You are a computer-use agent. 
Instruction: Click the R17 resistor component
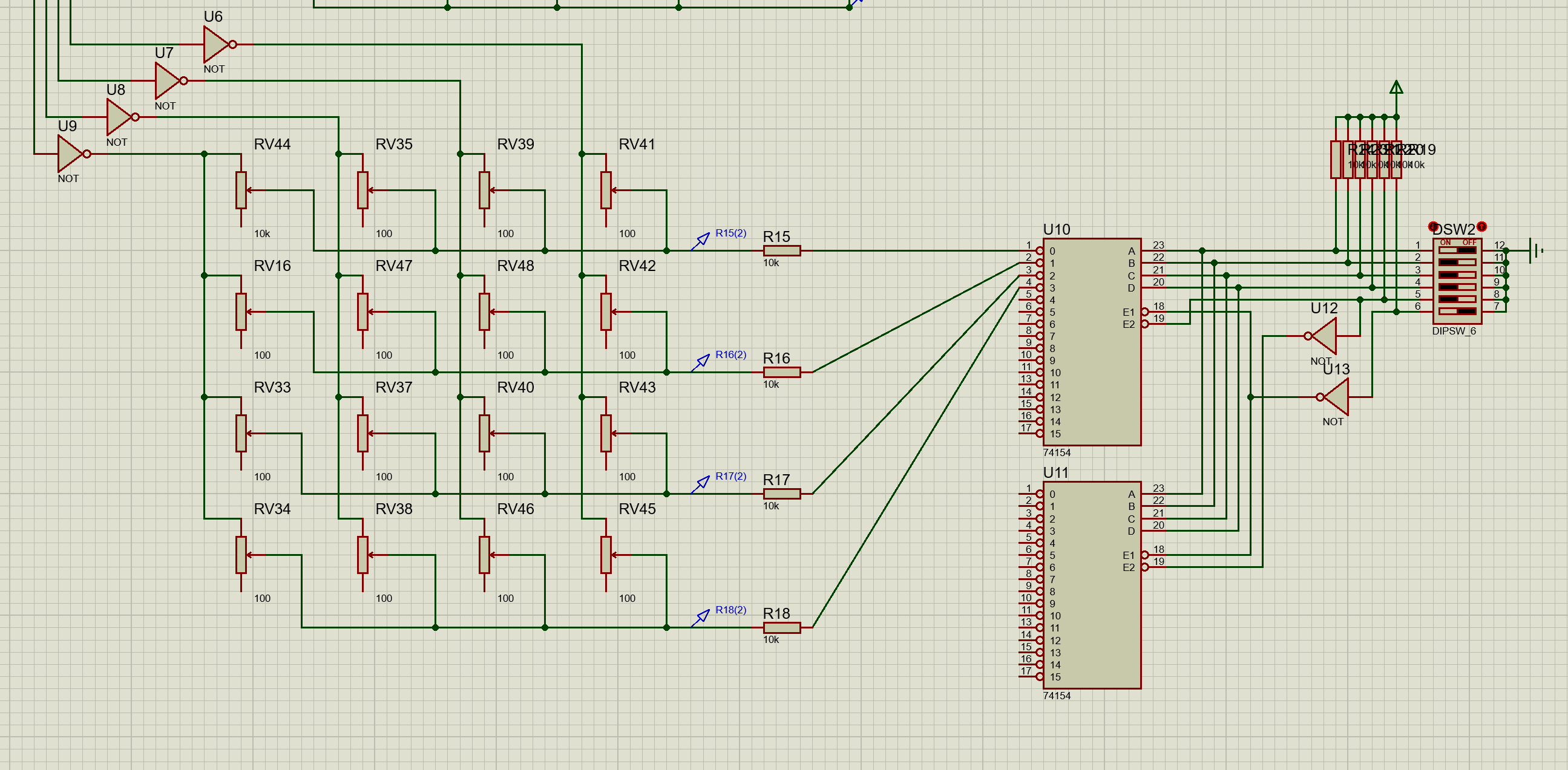[782, 494]
